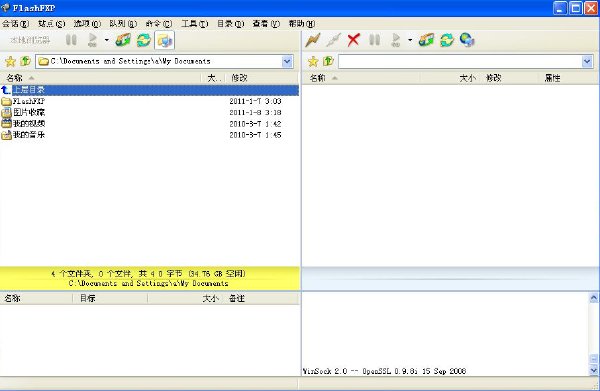Open bookmarks star in the local pane
This screenshot has width=600, height=391.
tap(10, 61)
